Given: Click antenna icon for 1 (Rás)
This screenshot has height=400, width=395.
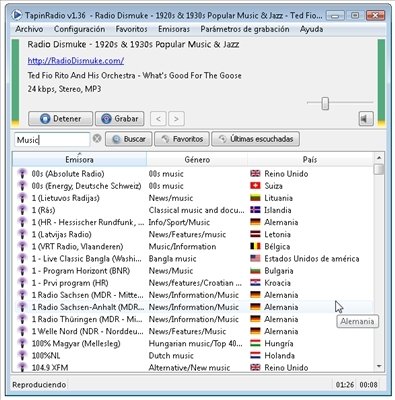Looking at the screenshot, I should (22, 210).
